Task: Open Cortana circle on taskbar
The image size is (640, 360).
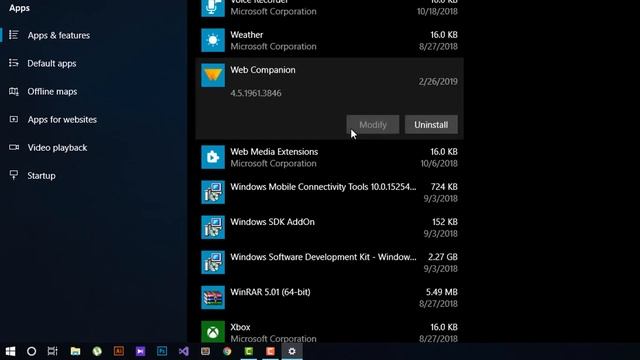Action: [x=31, y=351]
